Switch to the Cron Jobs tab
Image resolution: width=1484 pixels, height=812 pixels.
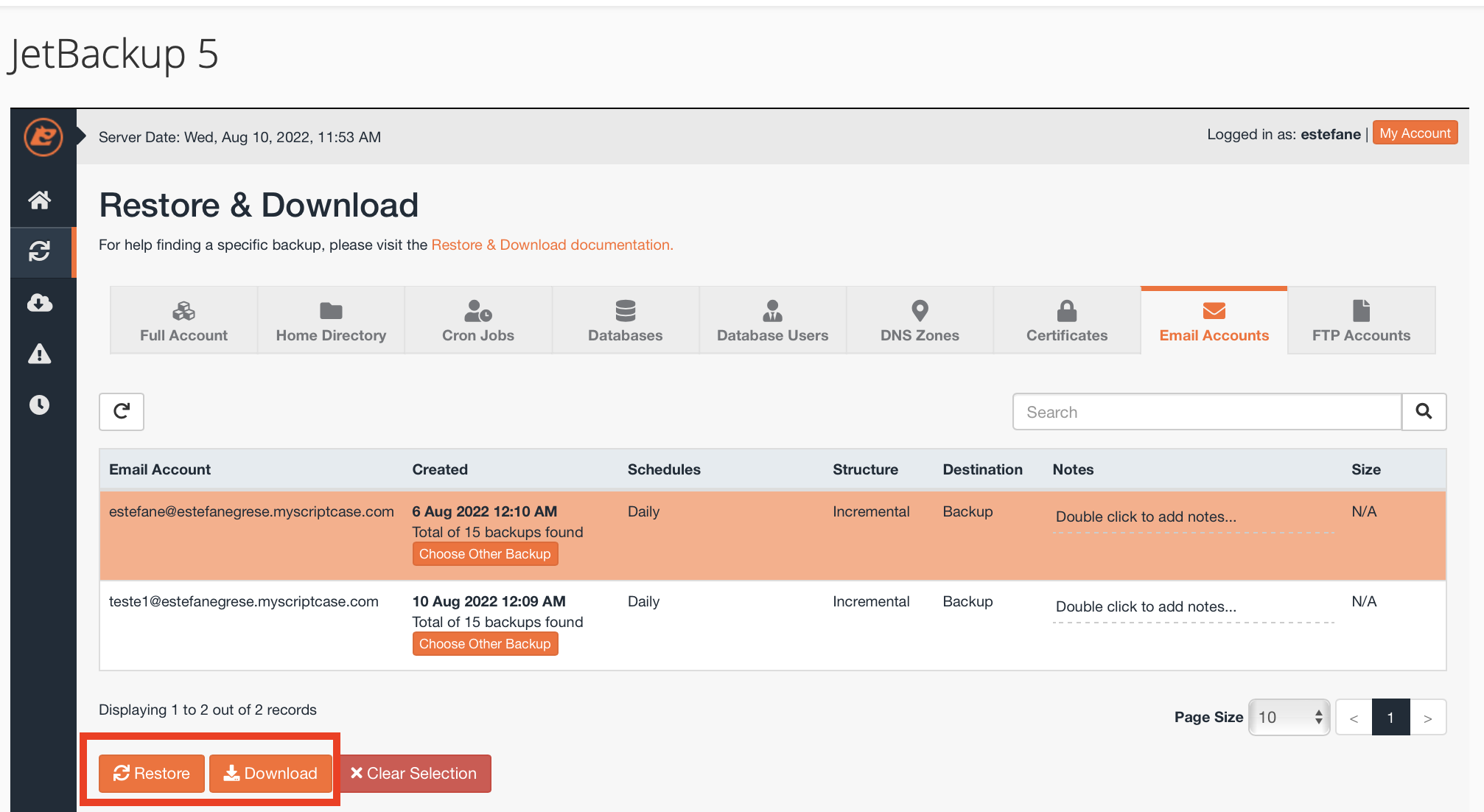[x=478, y=321]
